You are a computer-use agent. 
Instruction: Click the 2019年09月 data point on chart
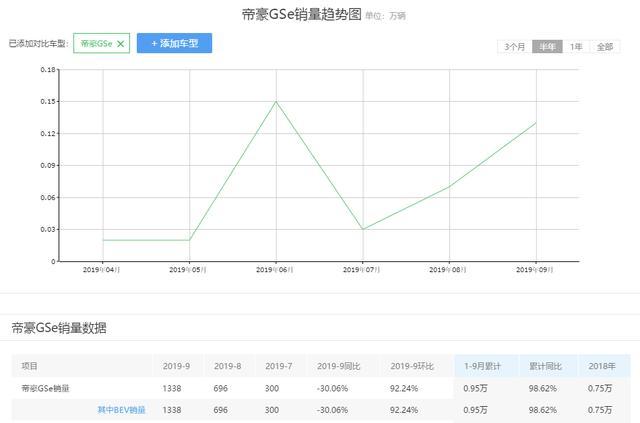tap(536, 122)
